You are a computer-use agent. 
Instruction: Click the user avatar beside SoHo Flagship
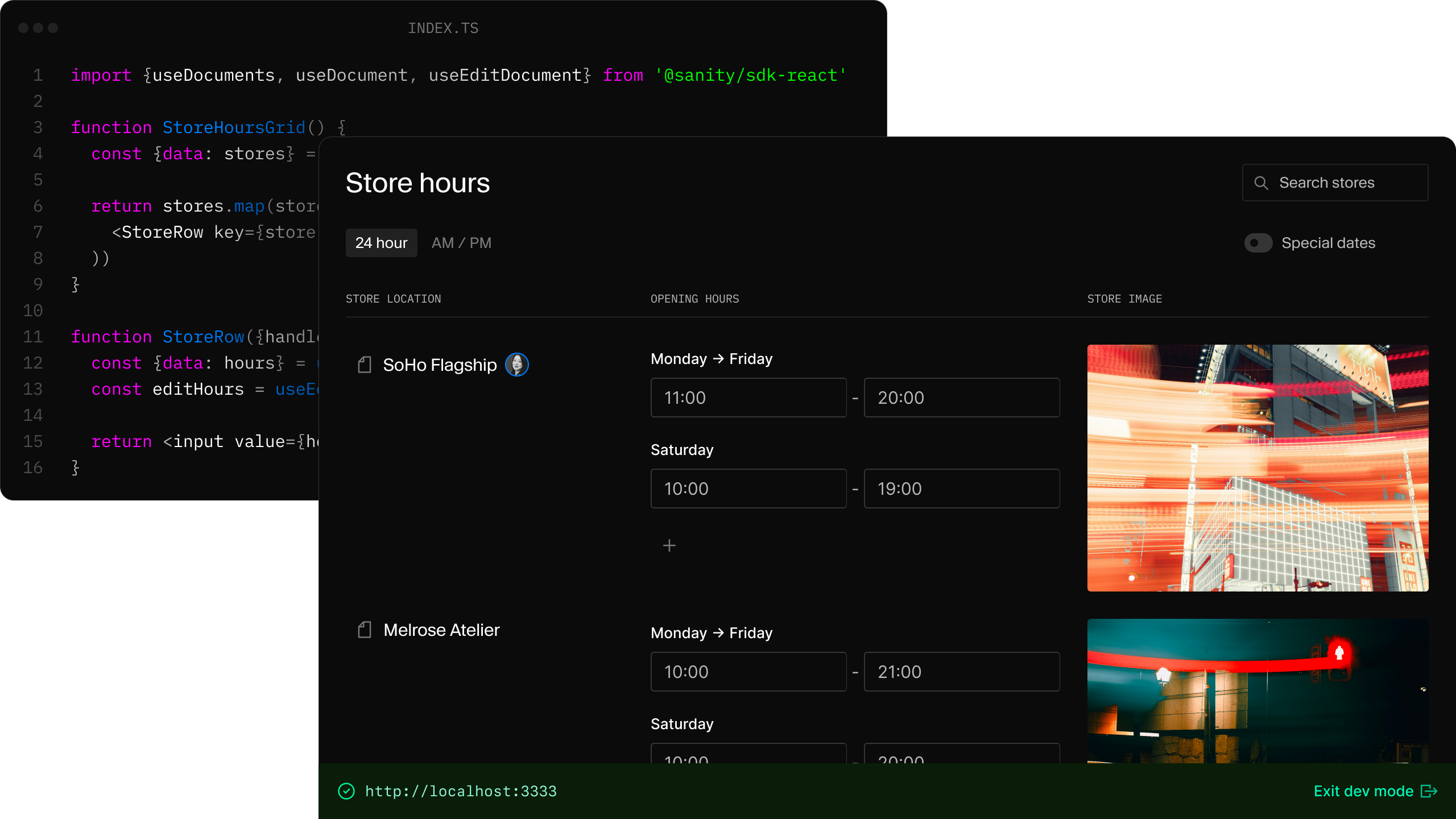516,365
